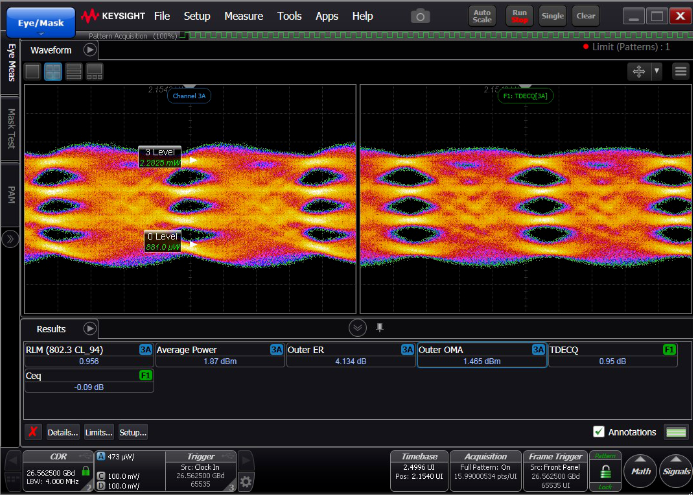Open the Setup menu

tap(197, 16)
